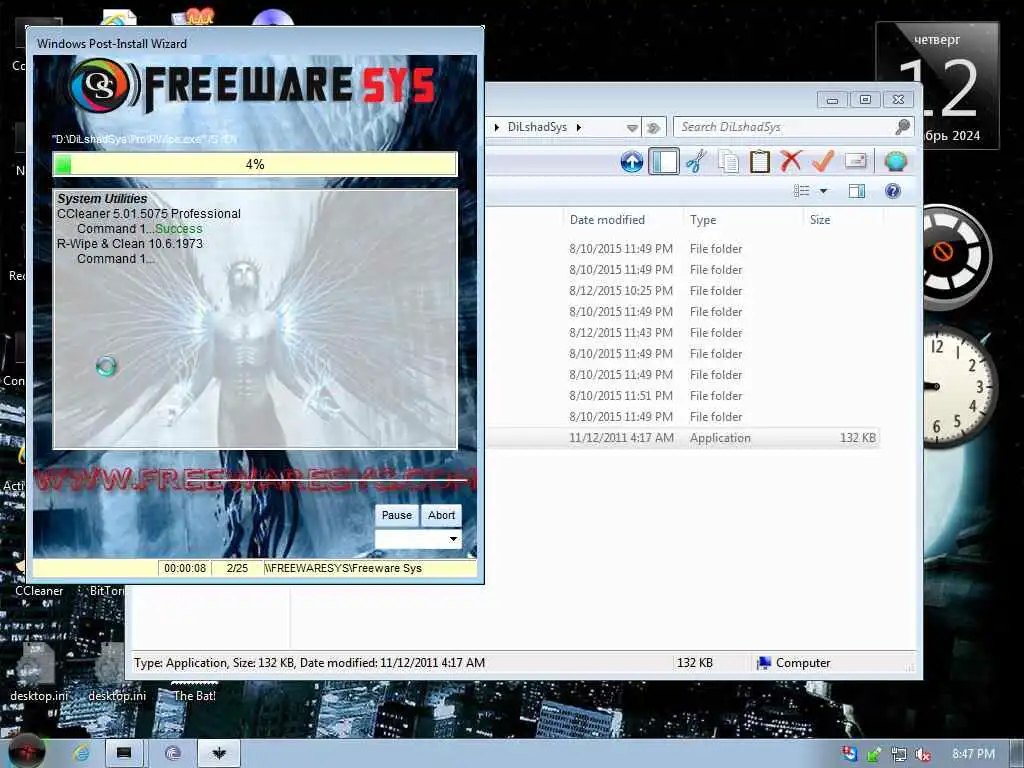Image resolution: width=1024 pixels, height=768 pixels.
Task: Click the orange checkmark Properties icon
Action: point(823,161)
